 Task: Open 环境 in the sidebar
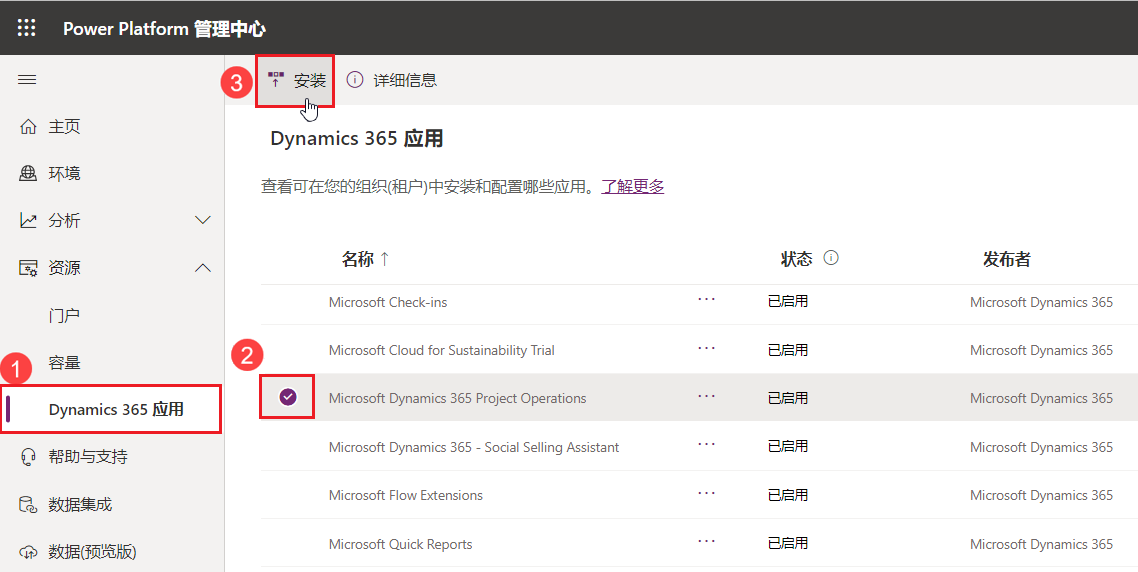coord(65,174)
